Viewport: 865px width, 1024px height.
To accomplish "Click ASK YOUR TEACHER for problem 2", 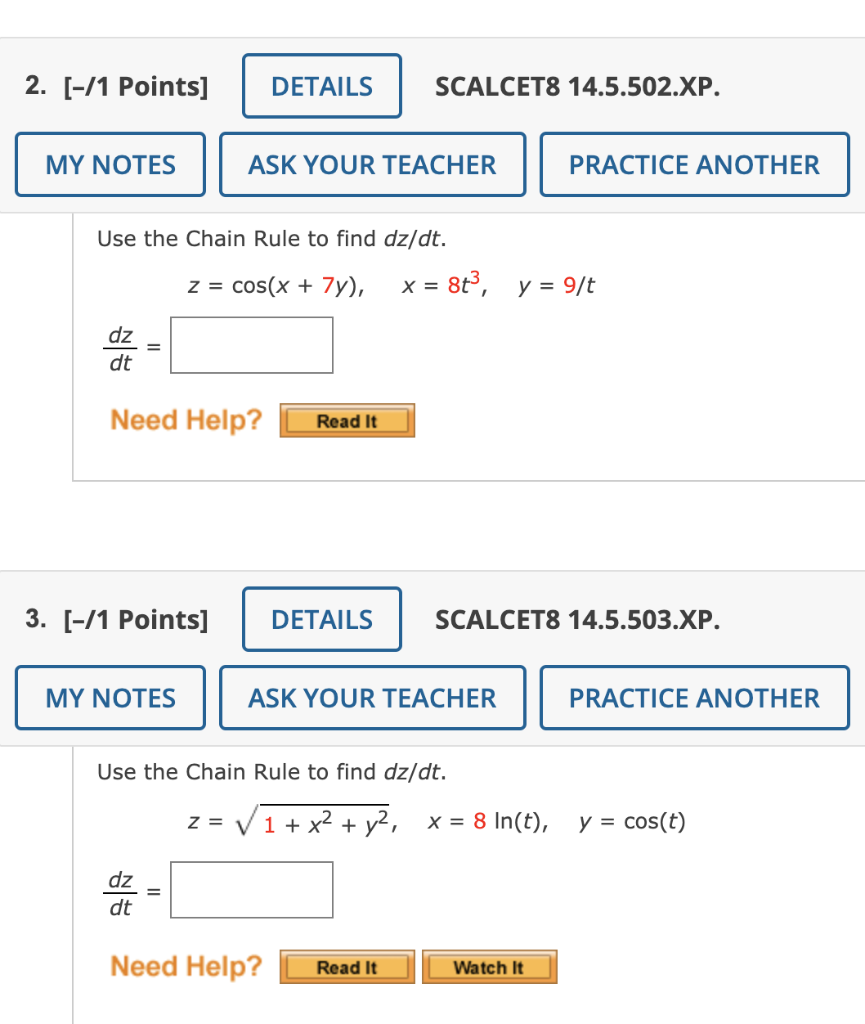I will [x=372, y=164].
